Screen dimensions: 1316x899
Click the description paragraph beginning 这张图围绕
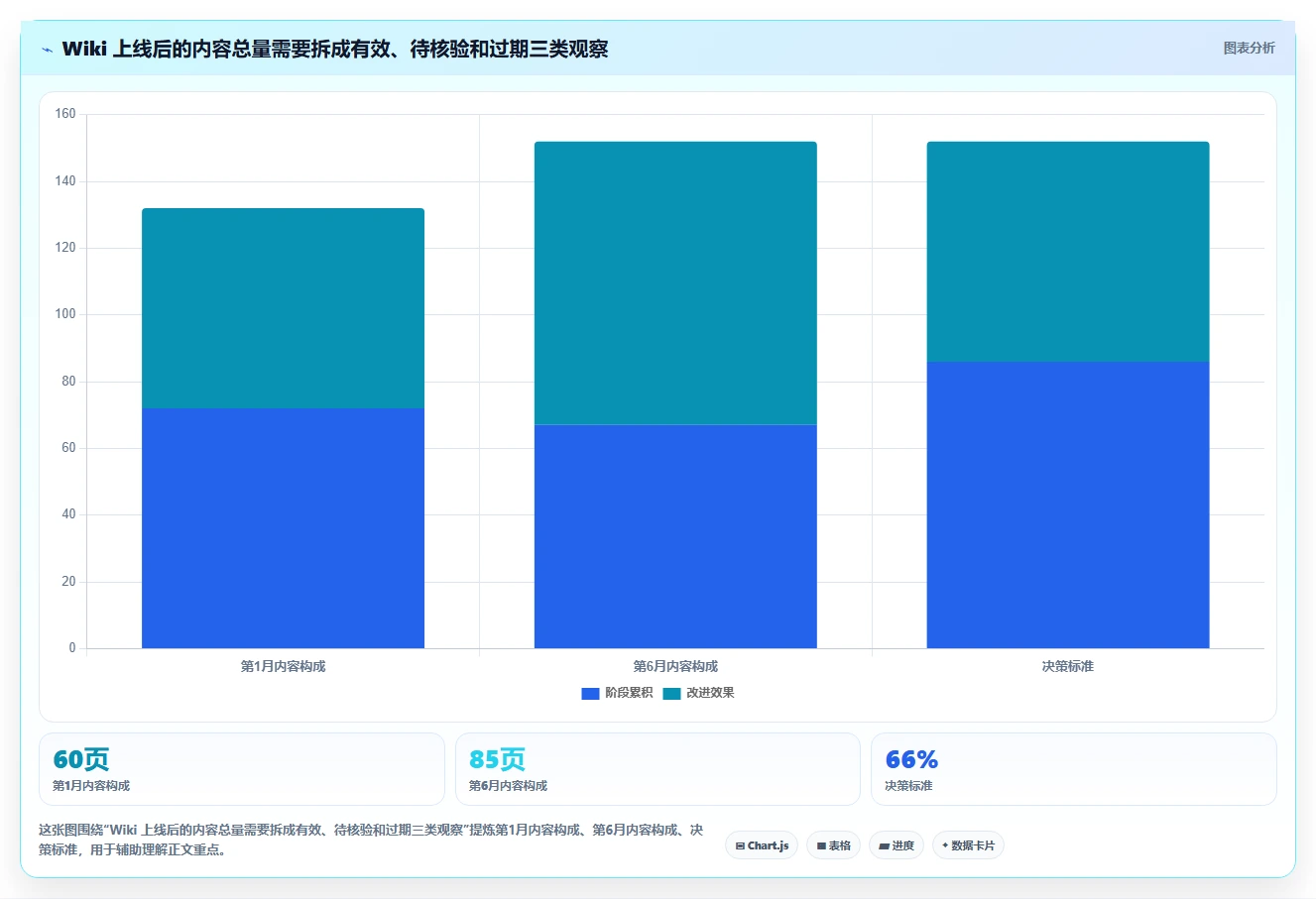click(x=371, y=840)
